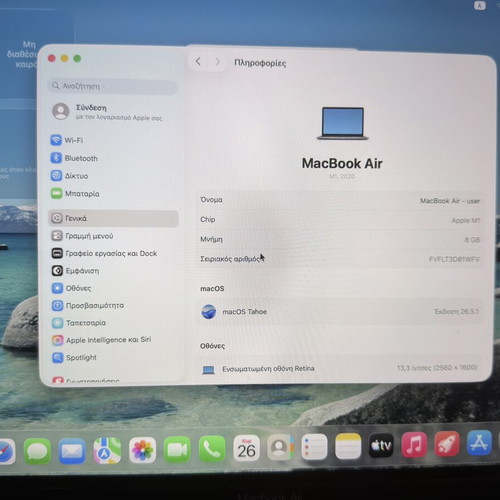Screen dimensions: 500x500
Task: Open Music from the Dock
Action: click(414, 444)
